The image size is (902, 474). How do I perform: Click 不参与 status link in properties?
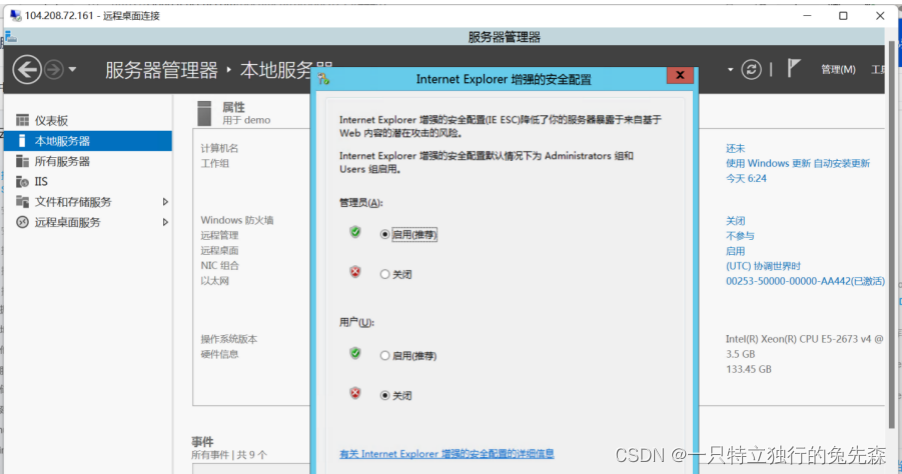coord(740,236)
